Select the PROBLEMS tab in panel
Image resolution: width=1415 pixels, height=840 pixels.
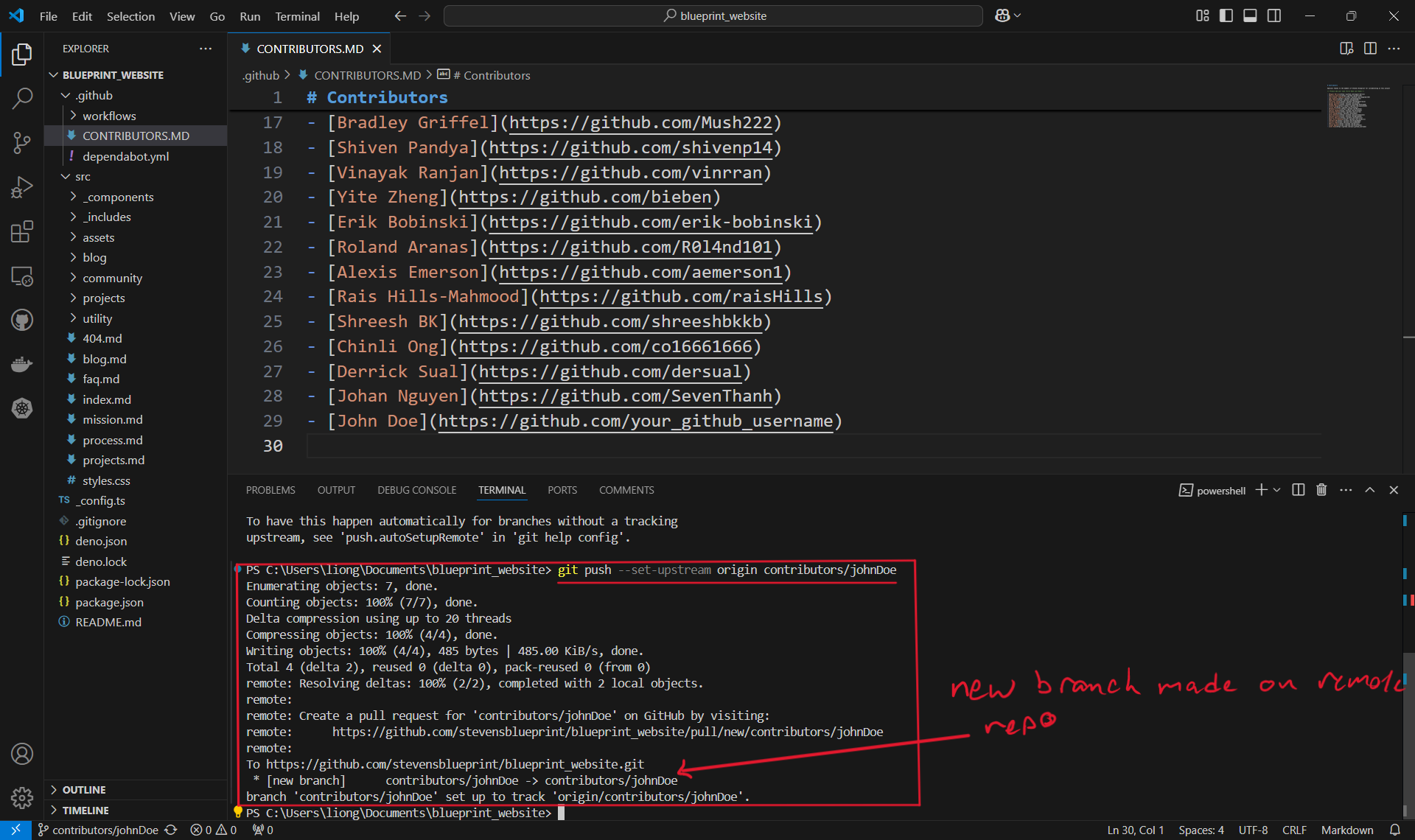[x=270, y=490]
